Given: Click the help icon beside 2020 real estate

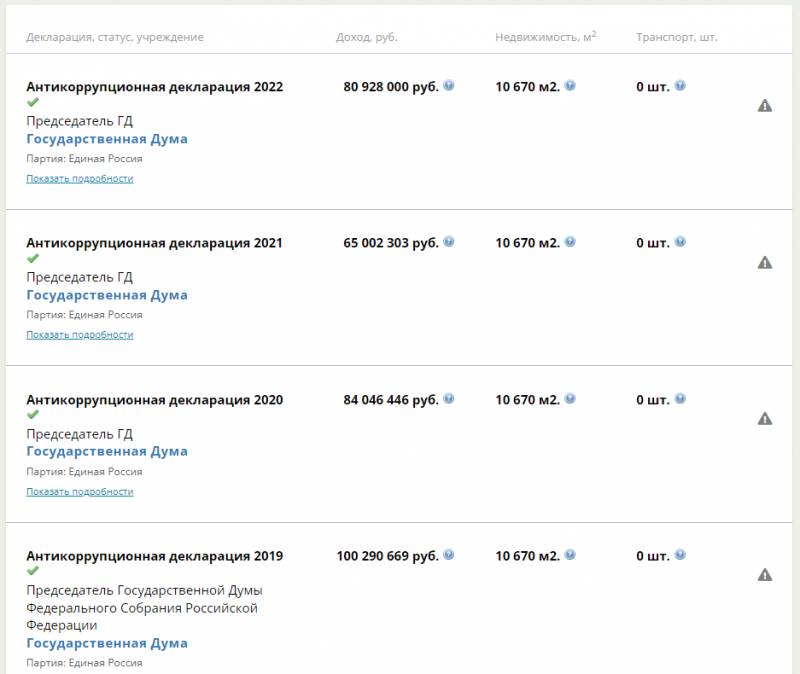Looking at the screenshot, I should (x=570, y=399).
